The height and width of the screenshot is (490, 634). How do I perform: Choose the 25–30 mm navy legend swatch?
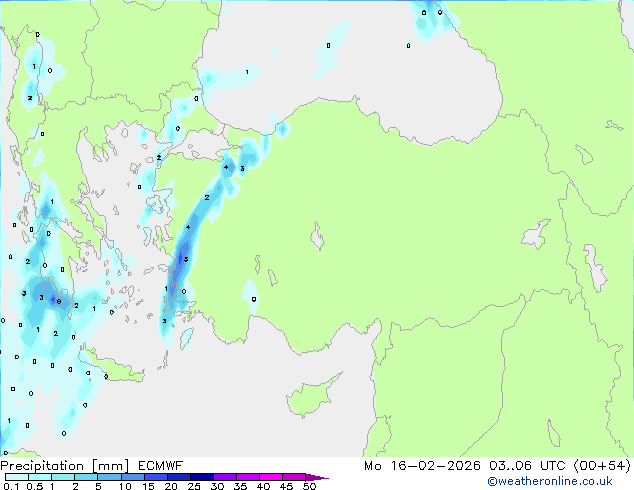point(201,477)
